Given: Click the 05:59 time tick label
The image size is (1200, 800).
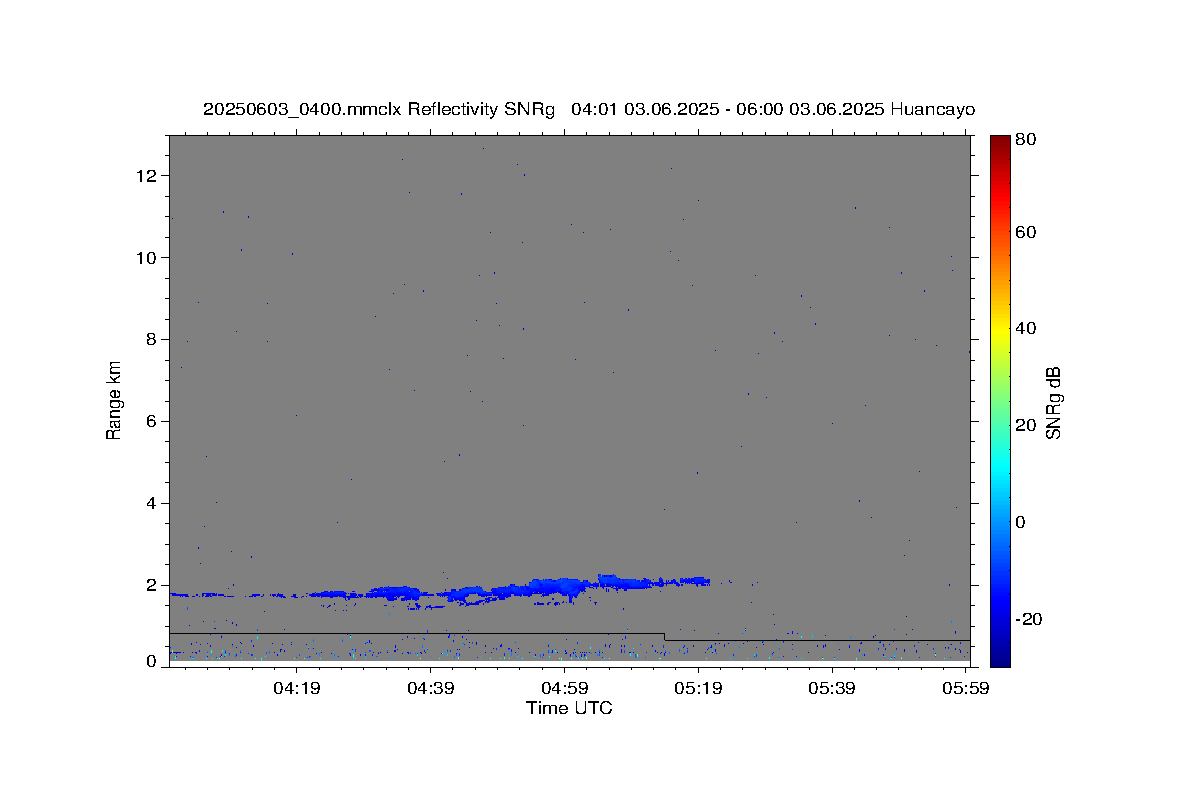Looking at the screenshot, I should 966,688.
